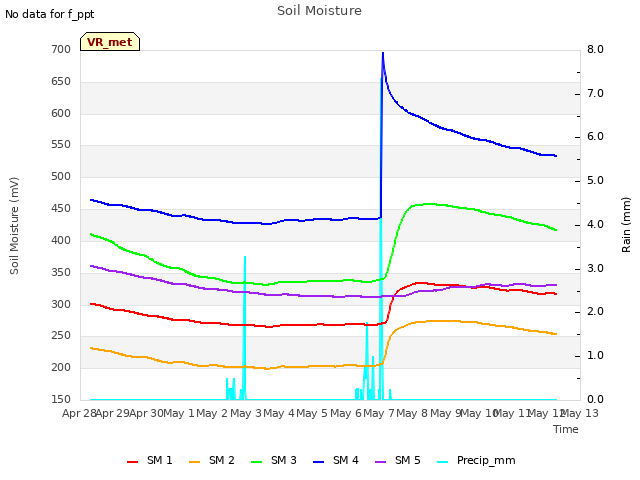
Task: Click the May 4 date tick label
Action: (x=279, y=413)
